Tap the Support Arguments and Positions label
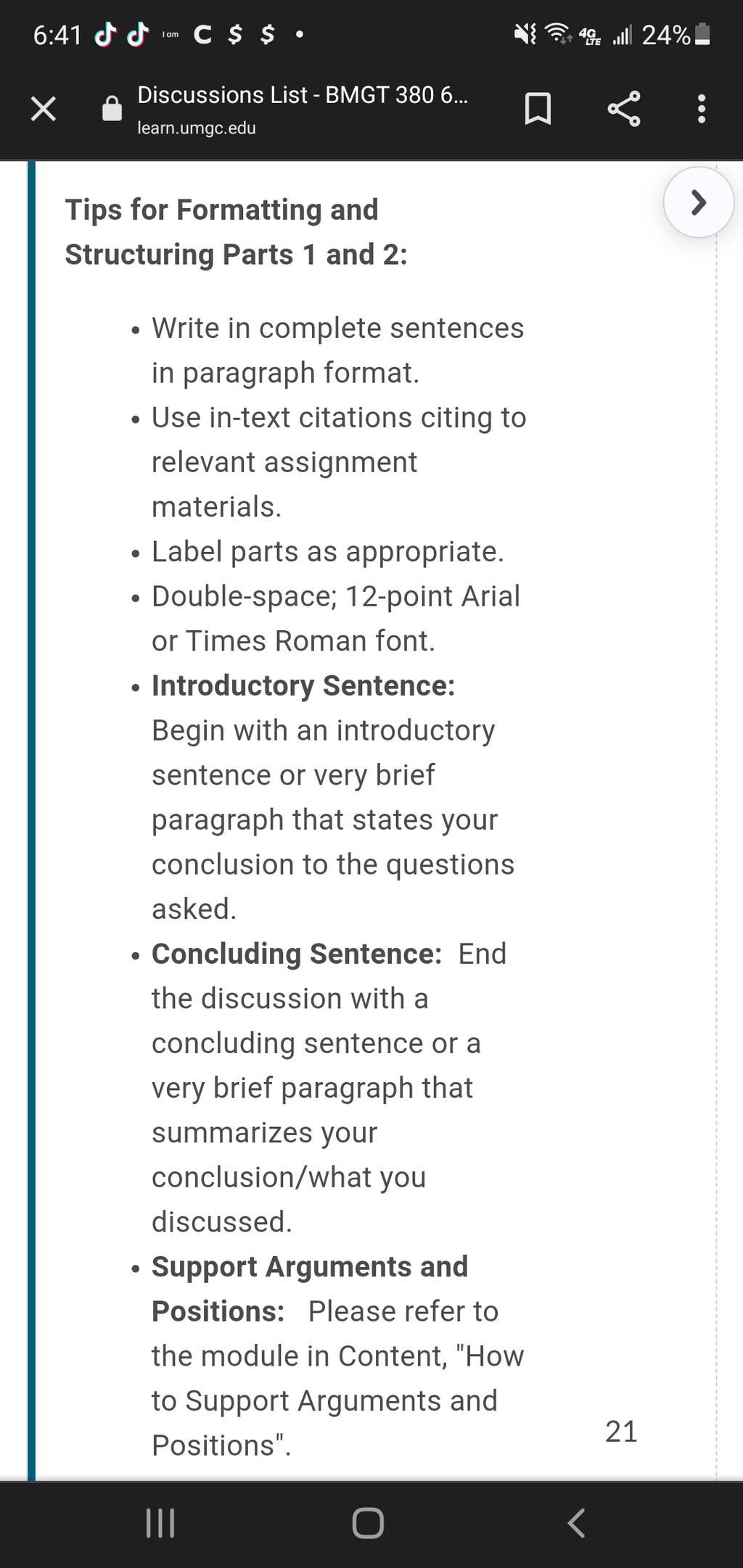The image size is (743, 1568). coord(310,1289)
